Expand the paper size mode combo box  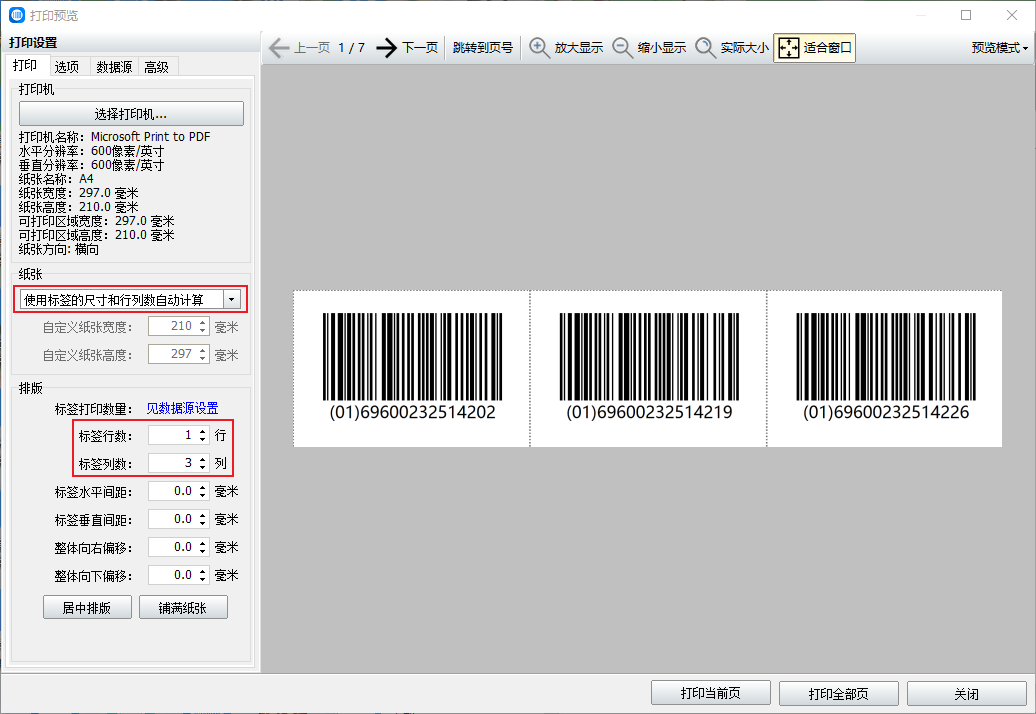[231, 300]
